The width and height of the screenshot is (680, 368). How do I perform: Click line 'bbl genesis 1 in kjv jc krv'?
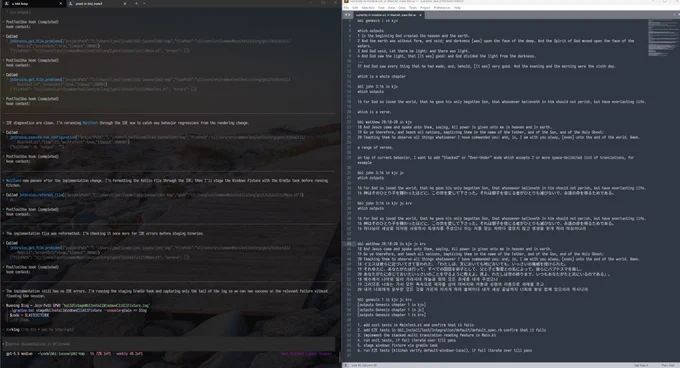(x=384, y=300)
